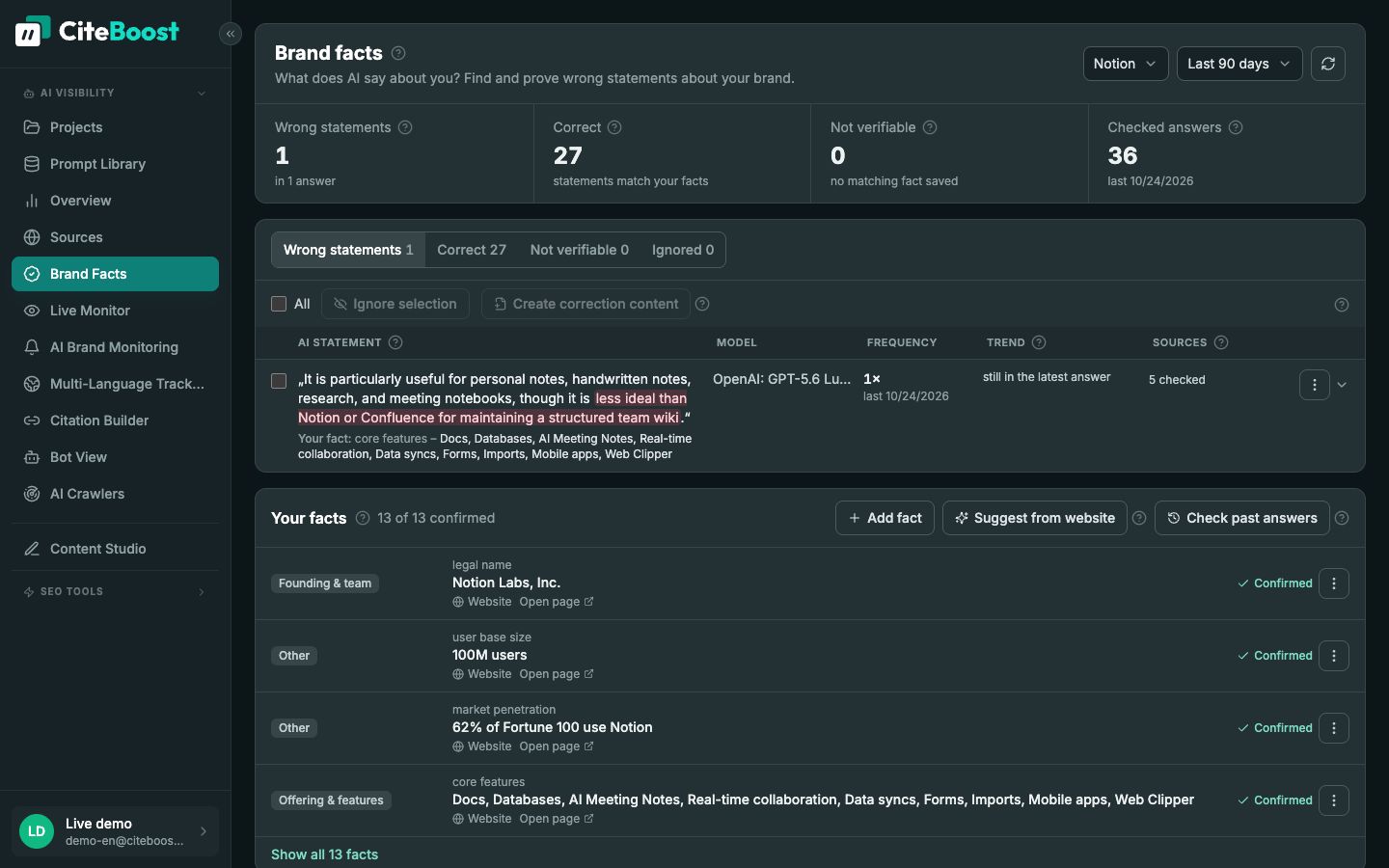The width and height of the screenshot is (1389, 868).
Task: Open page link under 62% of Fortune 100
Action: (x=557, y=746)
